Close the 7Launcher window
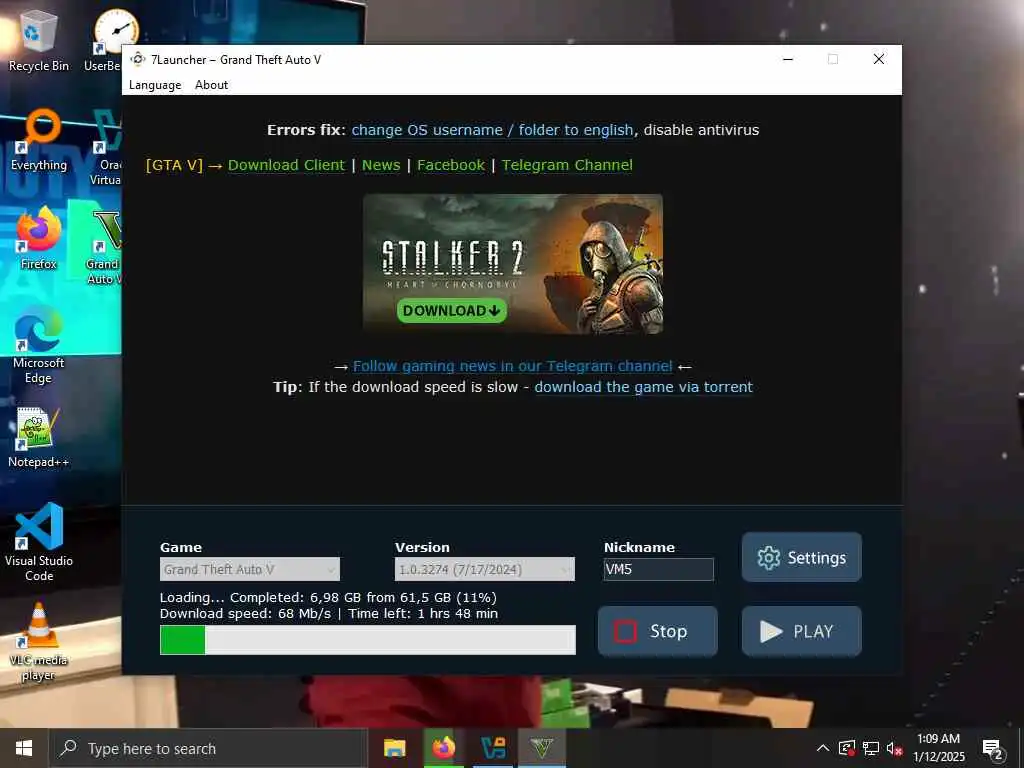 879,59
